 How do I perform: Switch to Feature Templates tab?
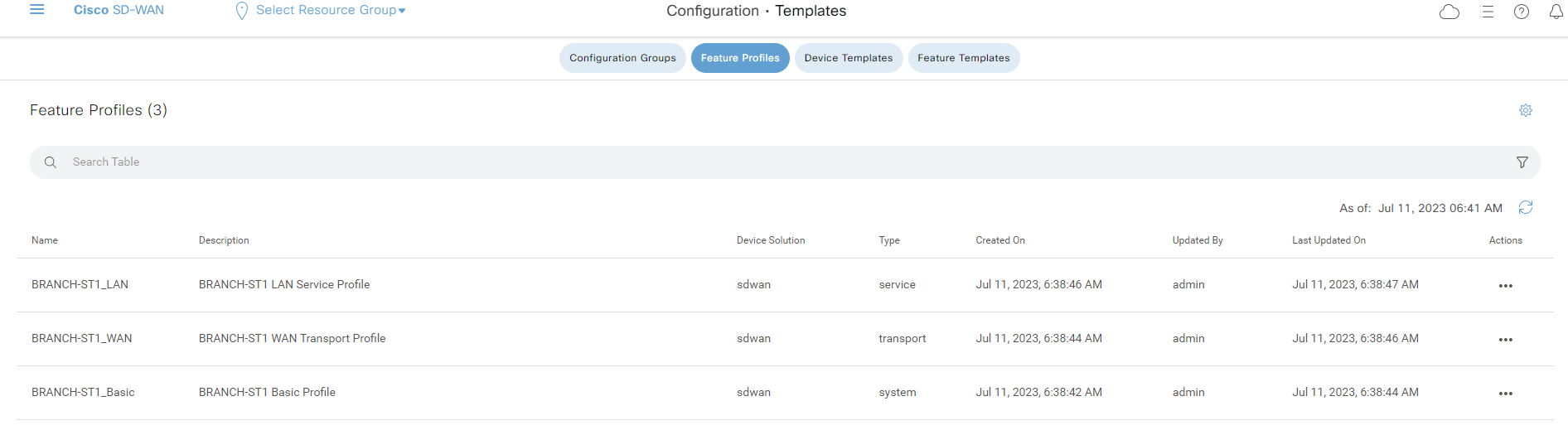click(x=964, y=58)
